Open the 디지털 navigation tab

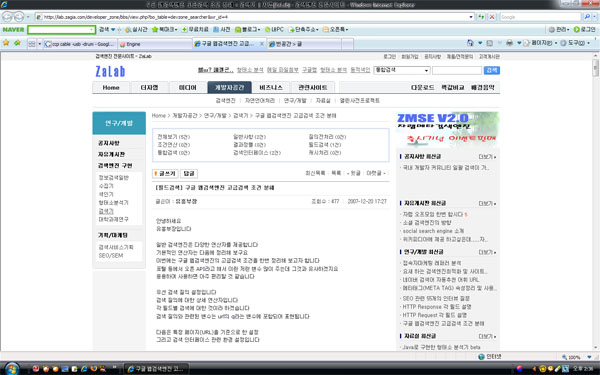[149, 88]
